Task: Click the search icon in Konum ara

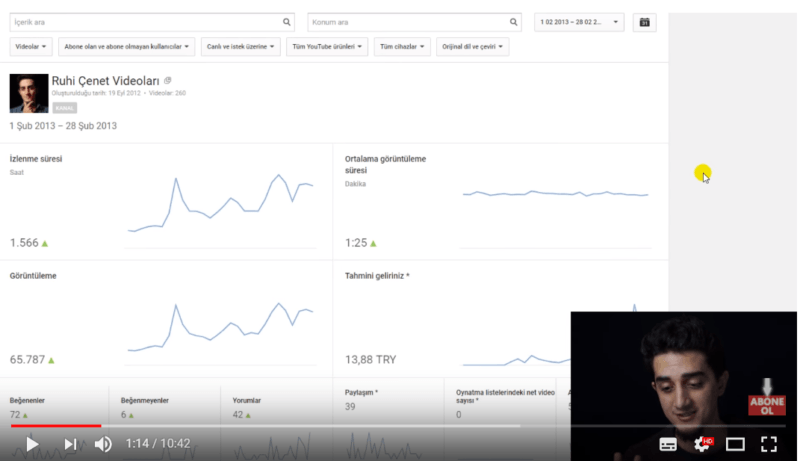Action: pyautogui.click(x=514, y=21)
